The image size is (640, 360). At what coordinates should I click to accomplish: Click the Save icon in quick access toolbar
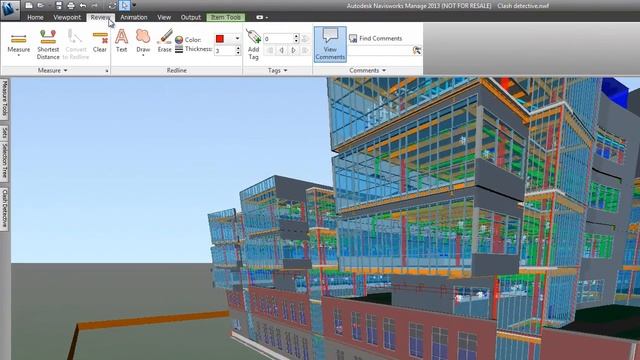click(x=59, y=6)
